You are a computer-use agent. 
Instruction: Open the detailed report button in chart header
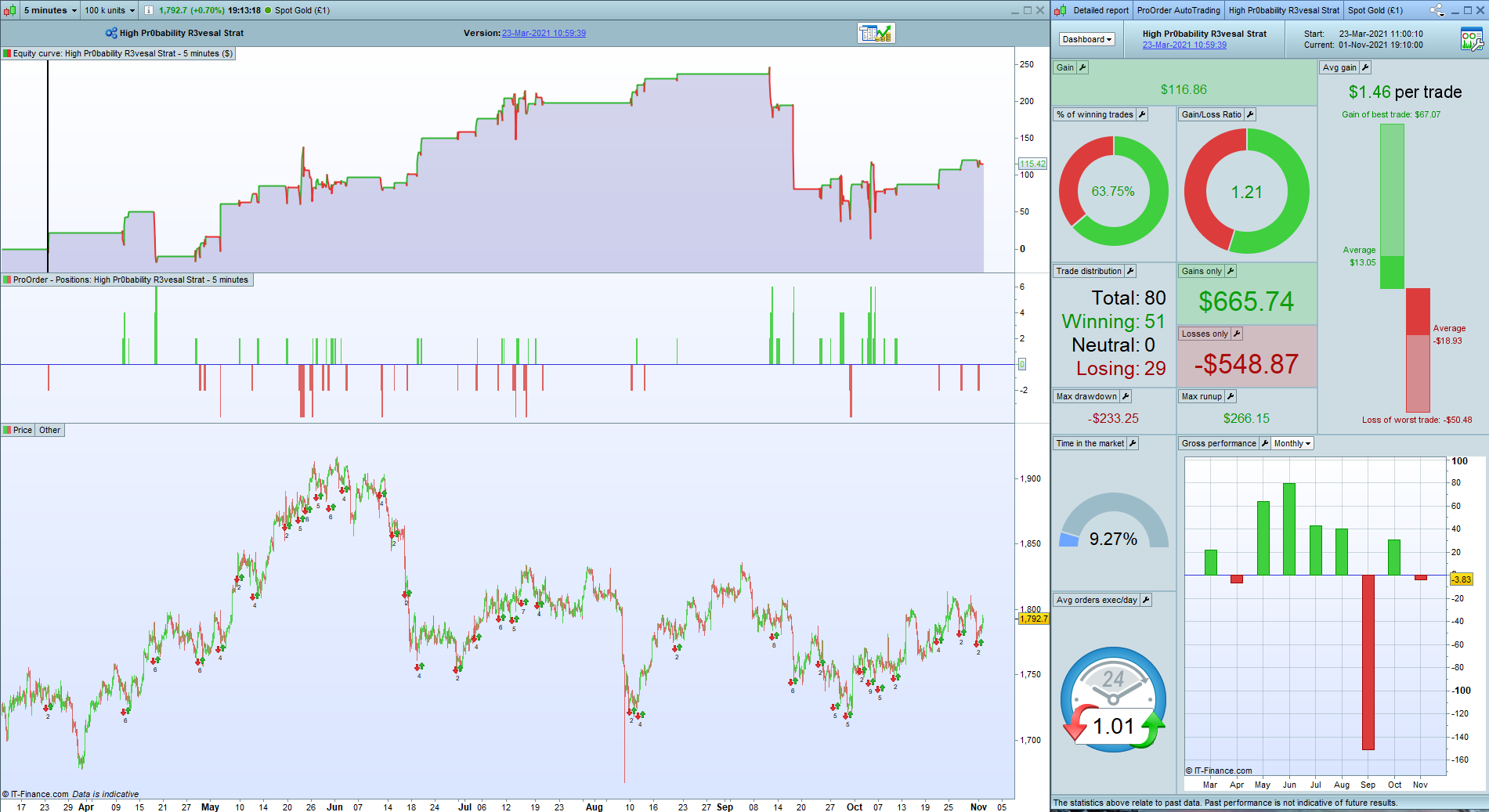pos(876,33)
